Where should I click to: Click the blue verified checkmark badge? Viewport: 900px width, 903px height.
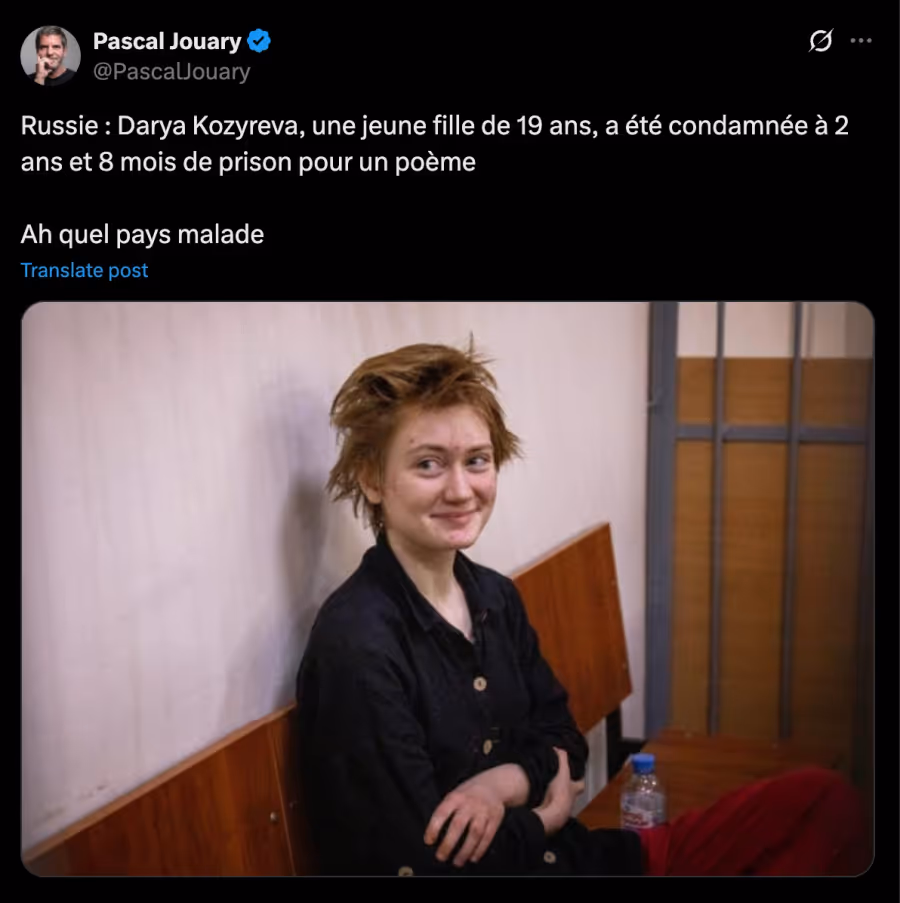[x=259, y=41]
